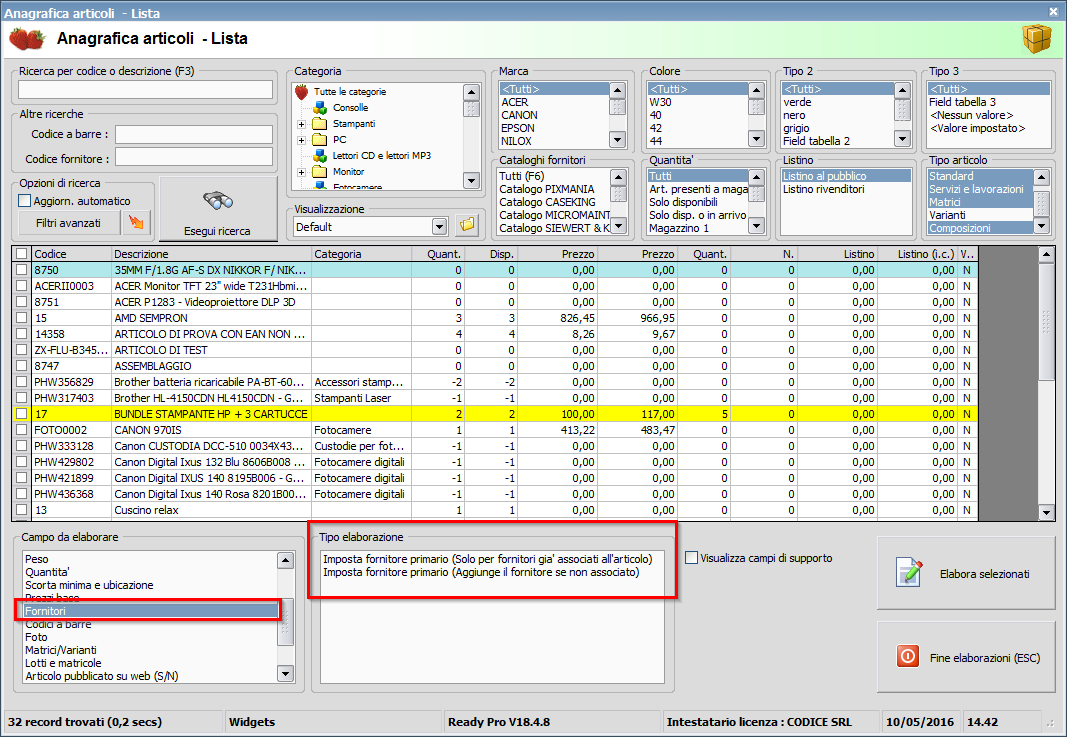The height and width of the screenshot is (737, 1067).
Task: Click Cataloghi fornitori scroll down arrow
Action: coord(618,225)
